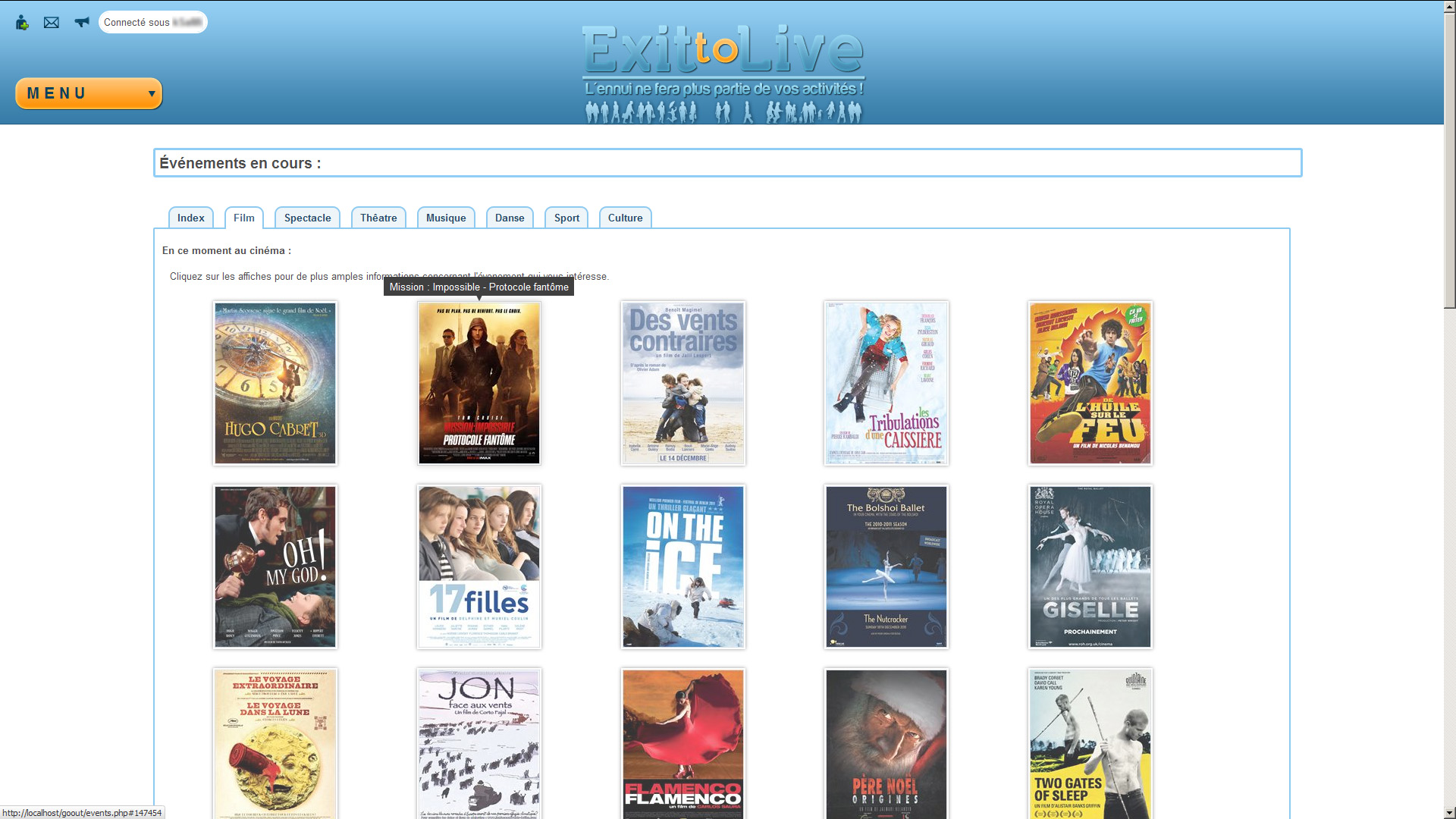
Task: Open the 17 filles poster
Action: [479, 566]
